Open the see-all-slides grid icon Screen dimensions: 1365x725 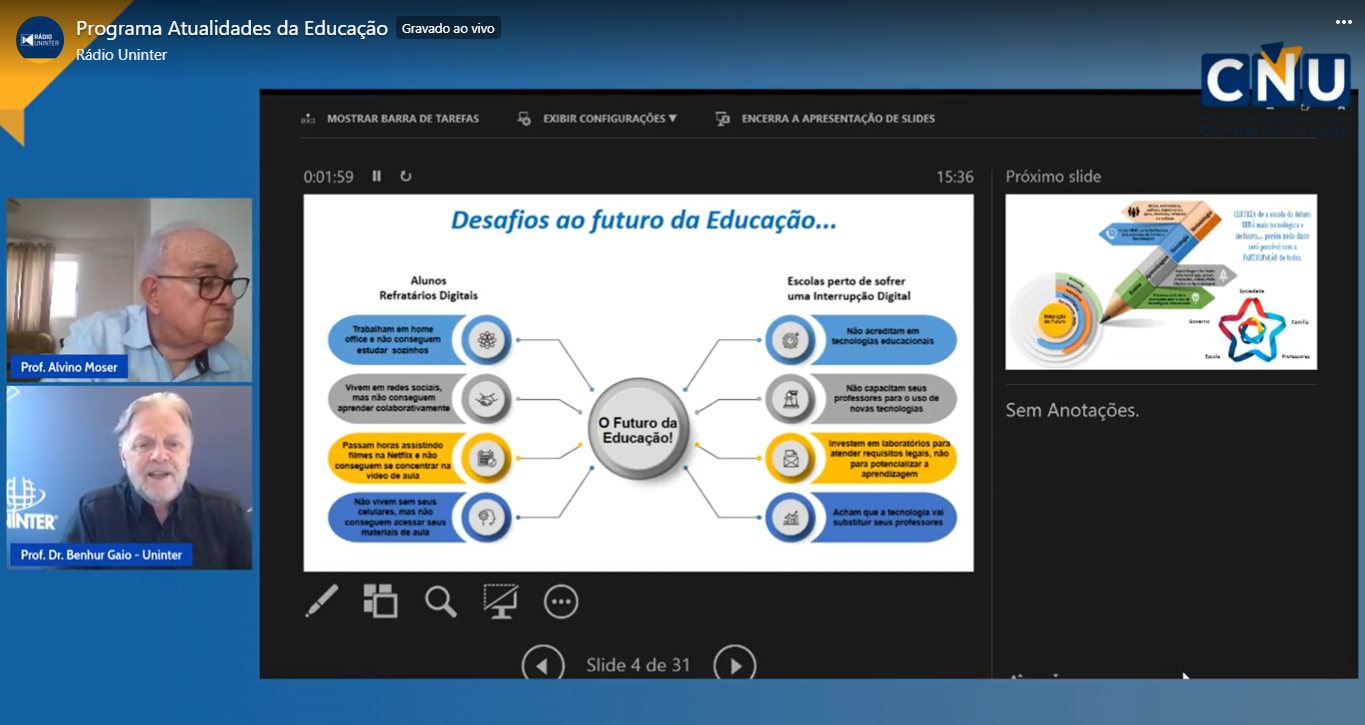point(380,601)
